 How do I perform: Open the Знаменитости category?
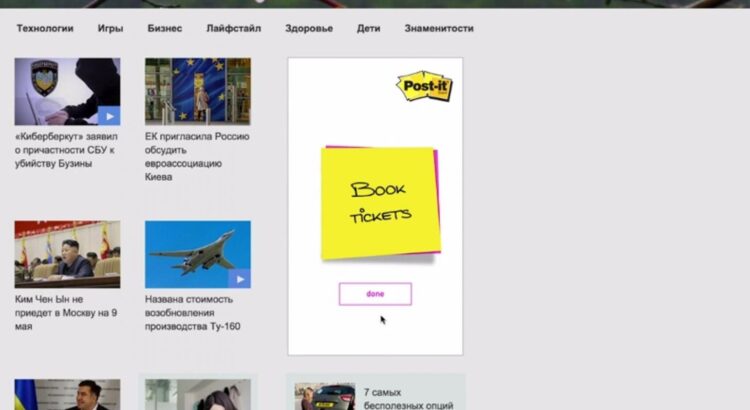[439, 28]
